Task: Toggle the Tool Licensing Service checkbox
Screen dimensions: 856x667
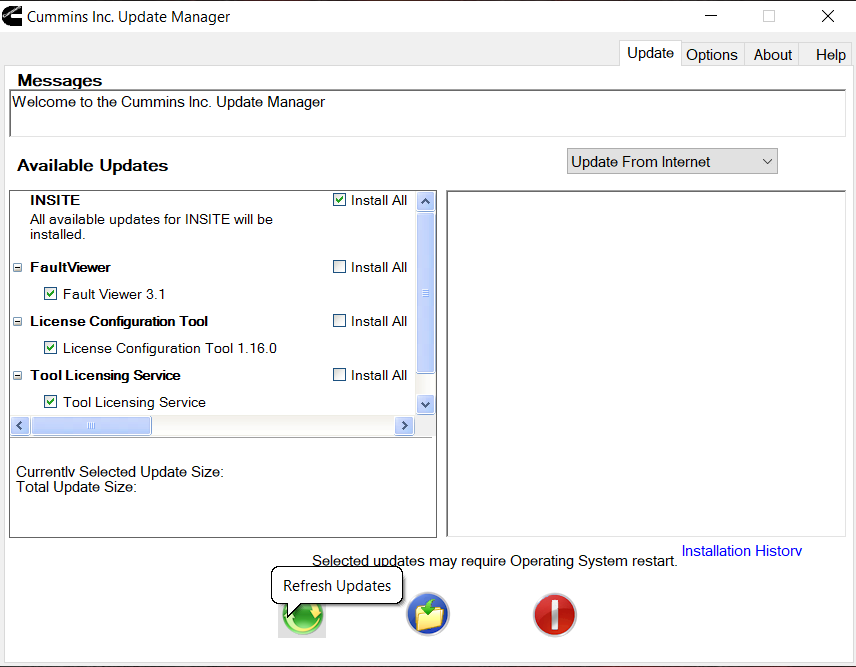Action: coord(50,401)
